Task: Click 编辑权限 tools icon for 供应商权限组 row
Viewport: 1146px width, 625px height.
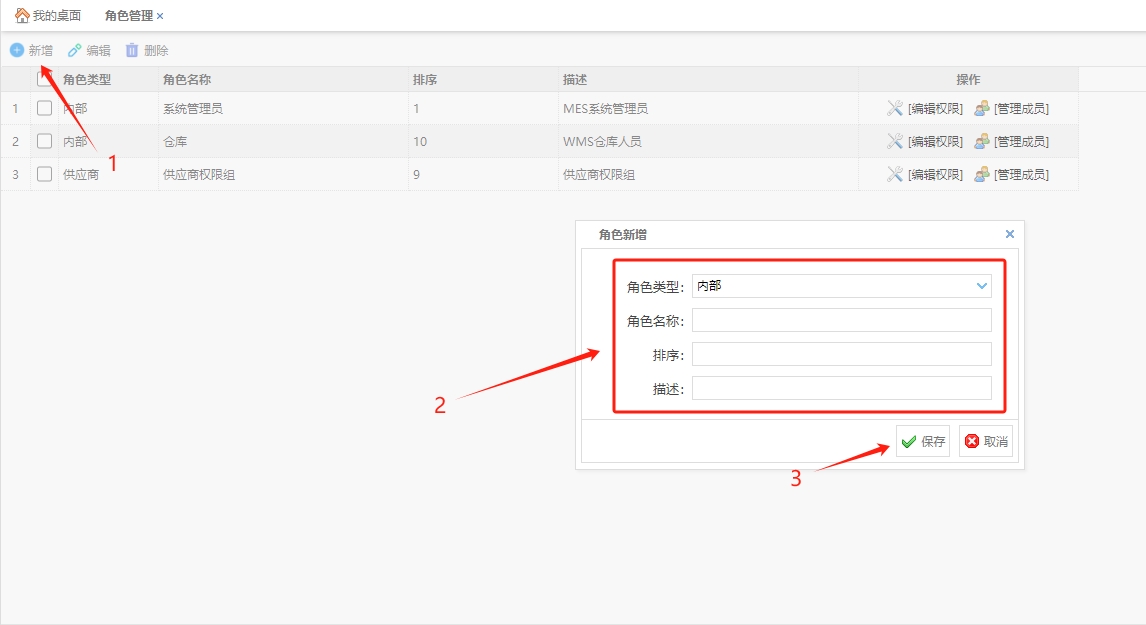Action: pos(895,174)
